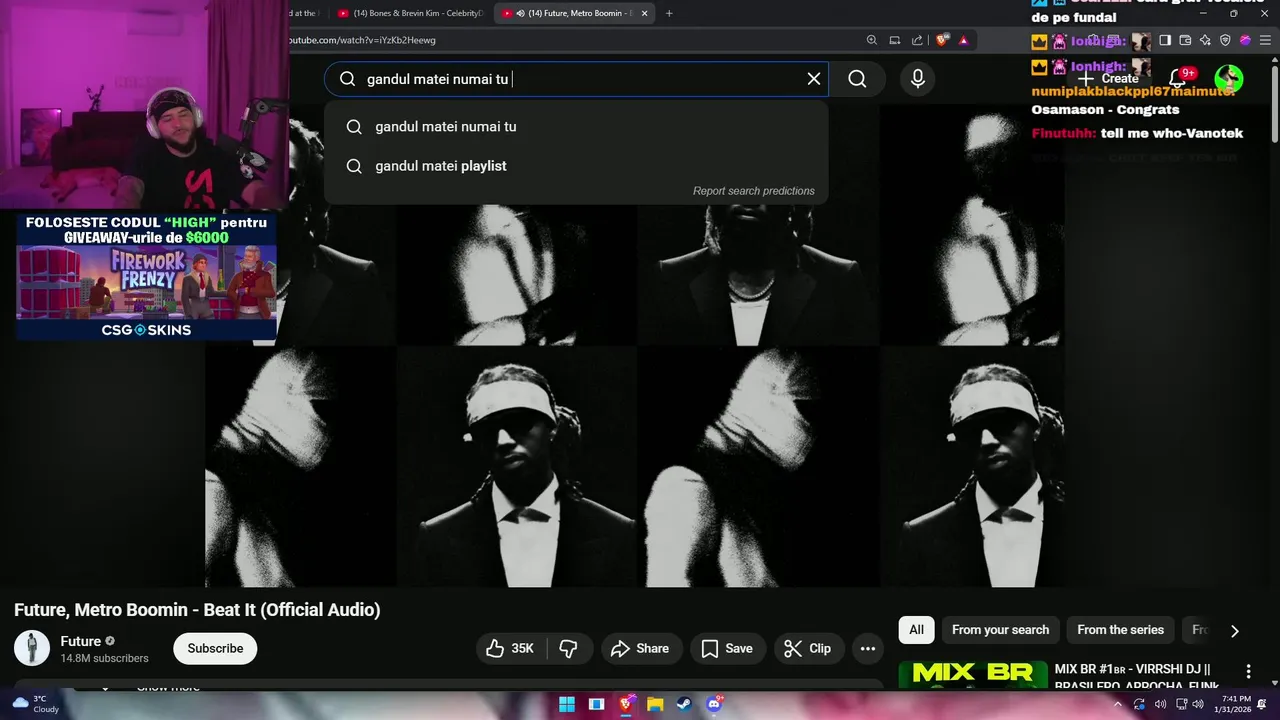
Task: Open options menu for MIX BR video
Action: [1248, 671]
